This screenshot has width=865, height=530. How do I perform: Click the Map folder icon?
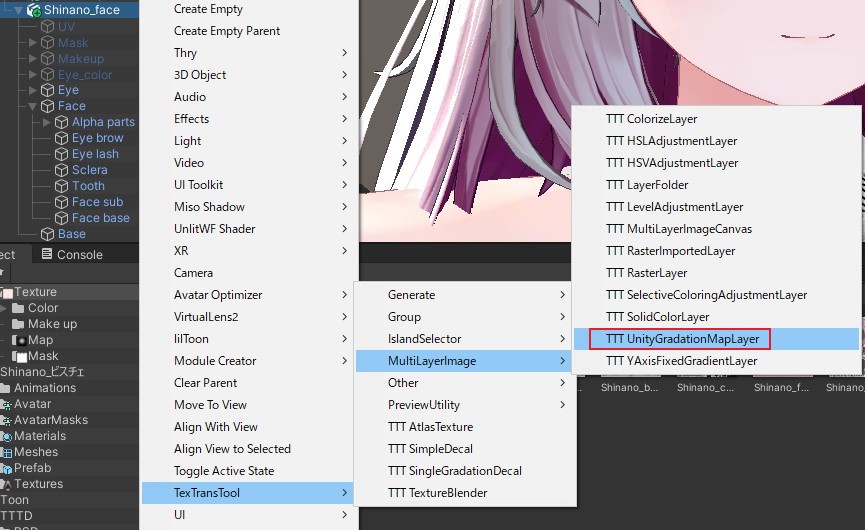pos(19,340)
